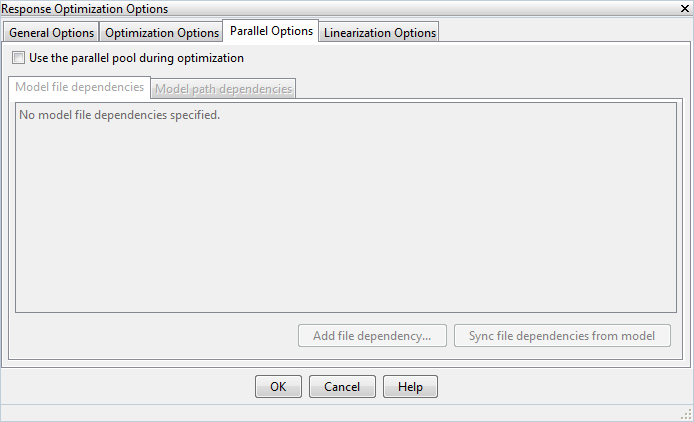Click the 'No model file dependencies specified' text
The image size is (694, 422).
[x=119, y=115]
